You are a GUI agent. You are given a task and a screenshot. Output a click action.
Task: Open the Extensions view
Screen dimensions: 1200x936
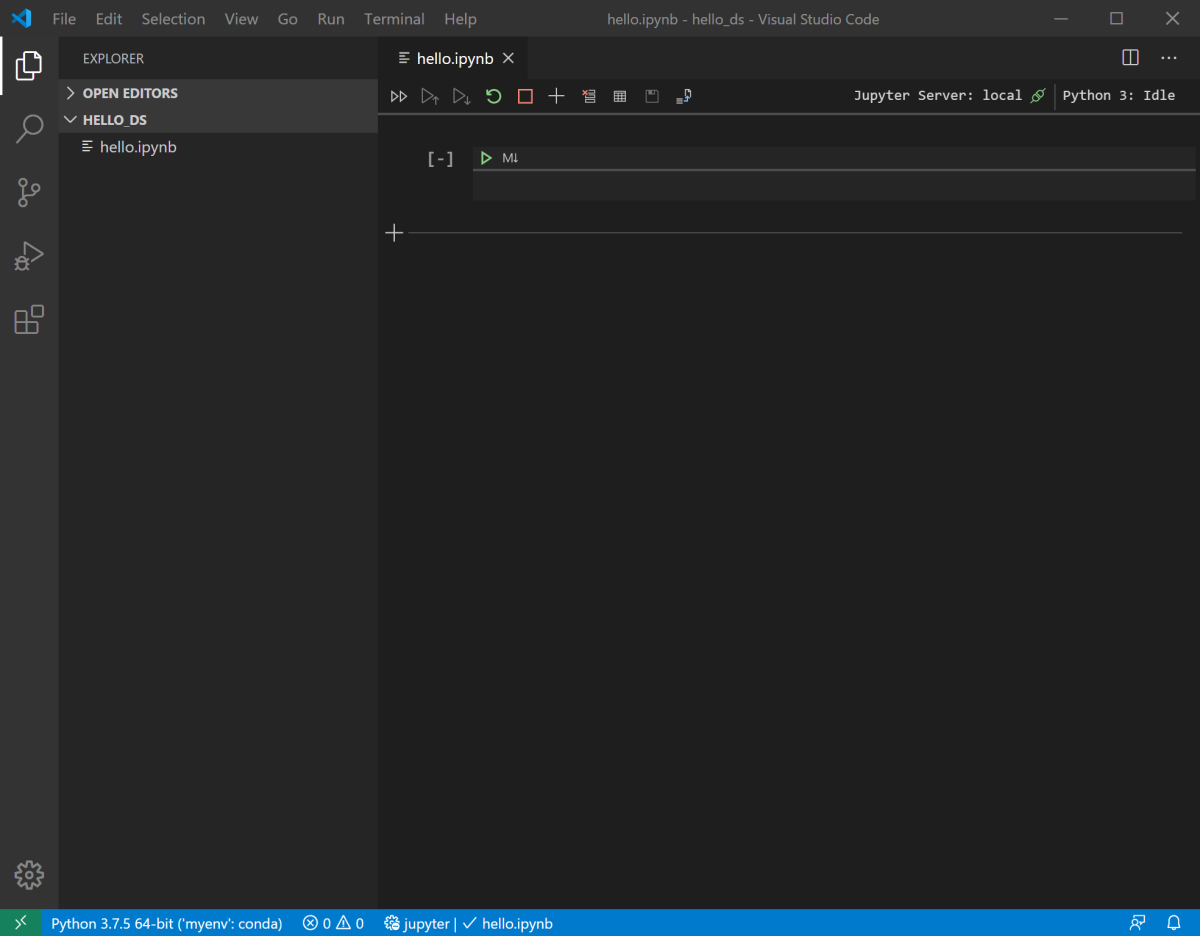pos(29,319)
